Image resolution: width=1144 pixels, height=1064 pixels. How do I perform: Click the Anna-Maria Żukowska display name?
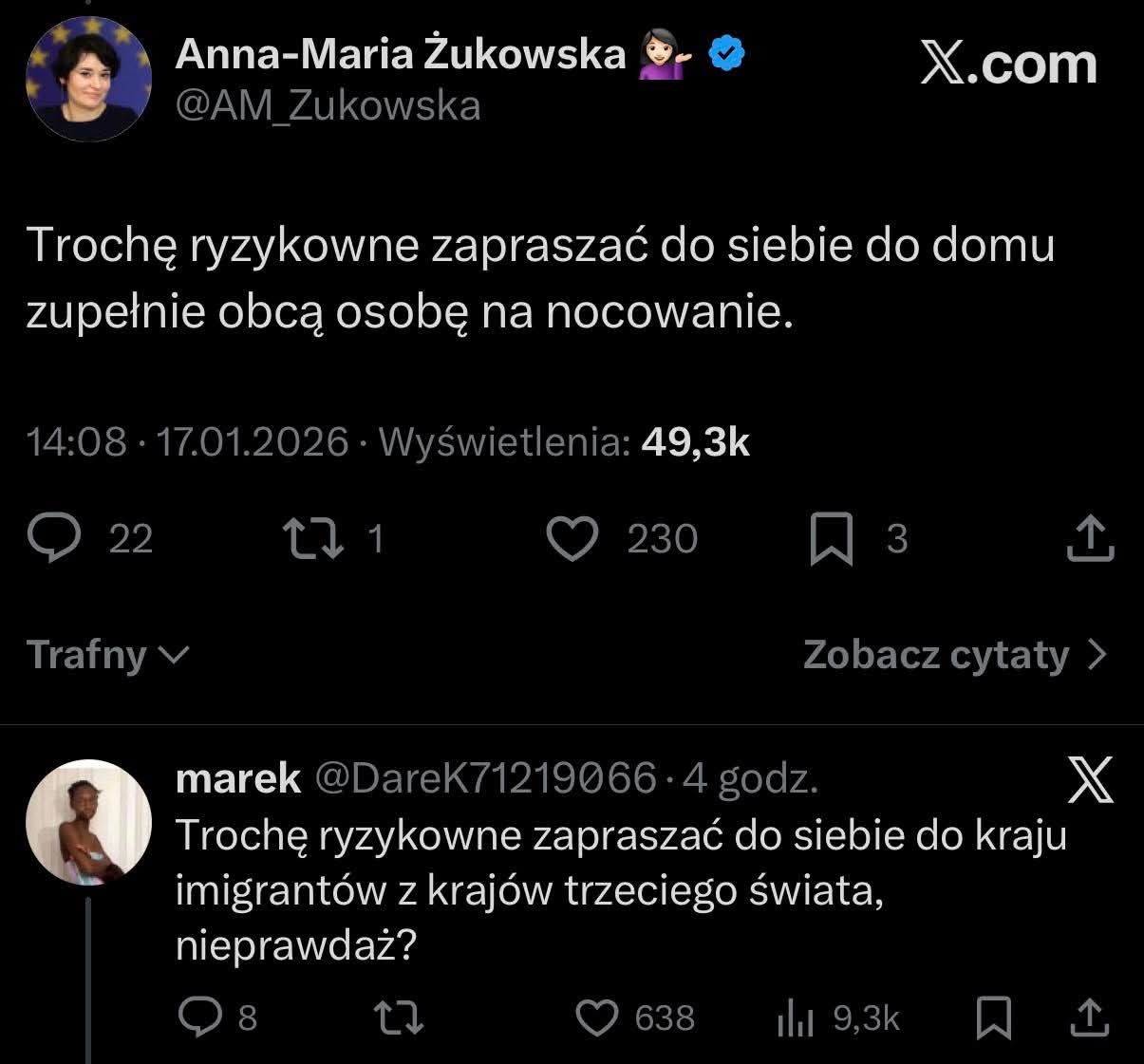pyautogui.click(x=401, y=56)
